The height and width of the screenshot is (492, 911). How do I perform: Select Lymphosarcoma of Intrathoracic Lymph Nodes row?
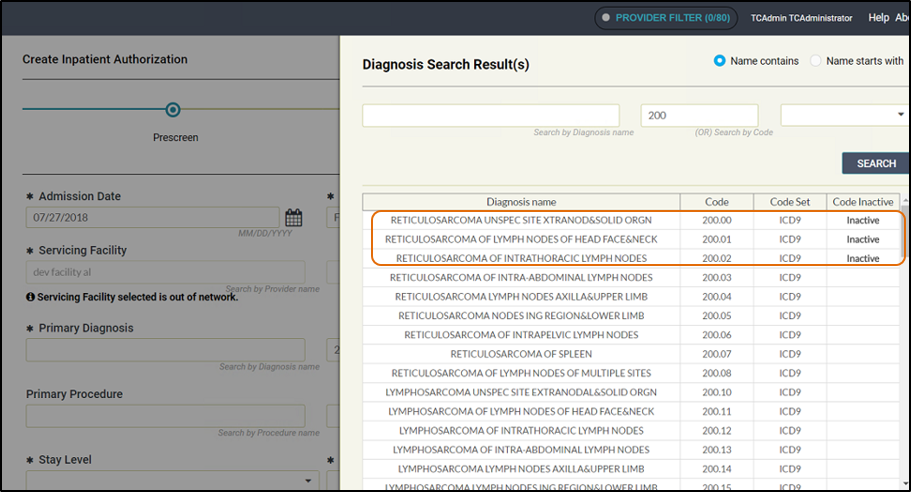(x=521, y=431)
